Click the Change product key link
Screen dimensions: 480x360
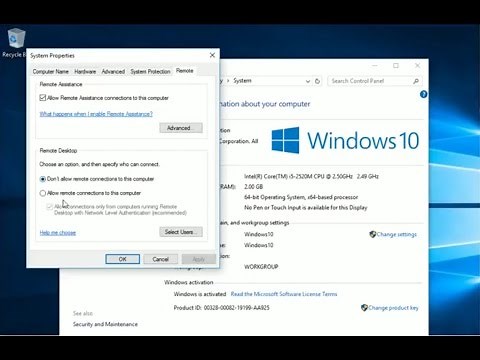pos(393,308)
